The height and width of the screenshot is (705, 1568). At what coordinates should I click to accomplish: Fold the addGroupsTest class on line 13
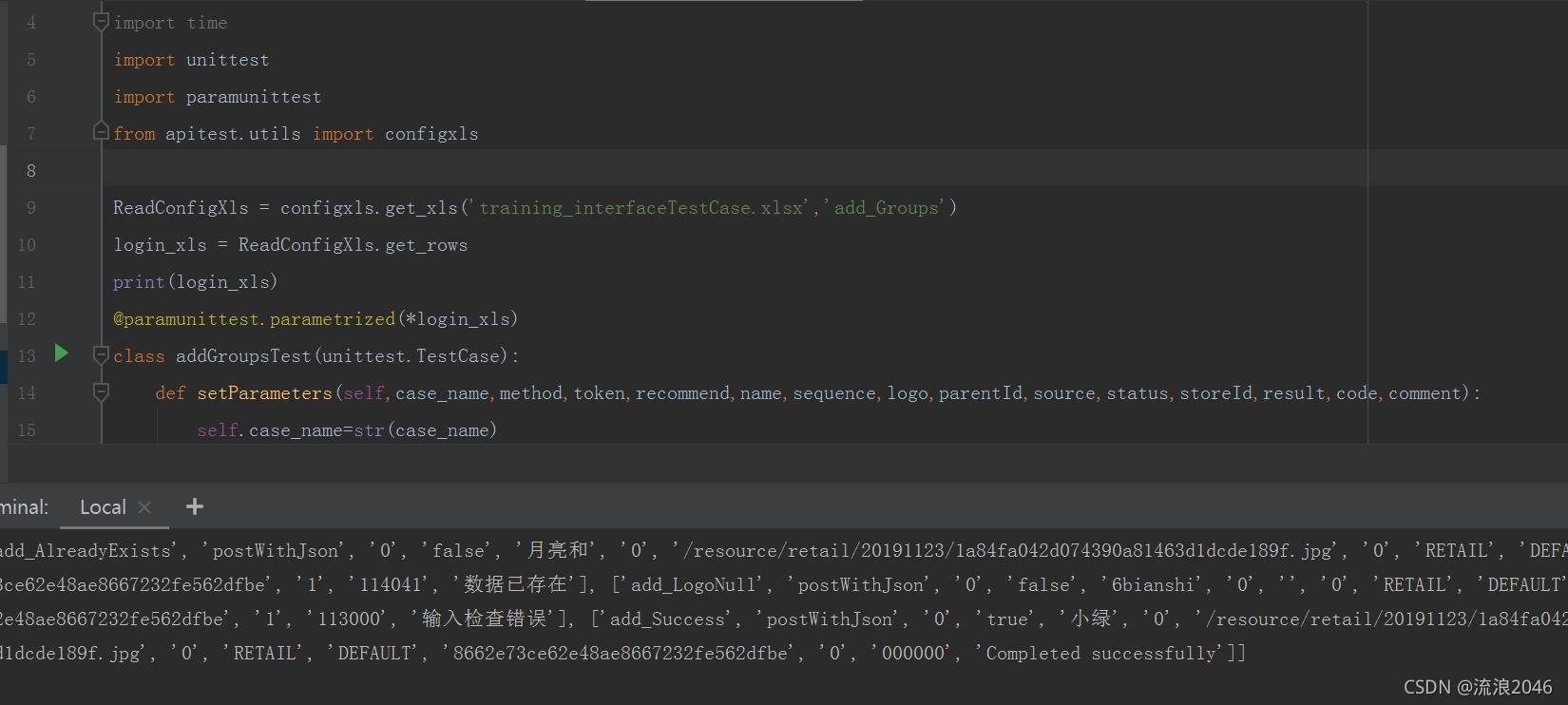tap(101, 354)
